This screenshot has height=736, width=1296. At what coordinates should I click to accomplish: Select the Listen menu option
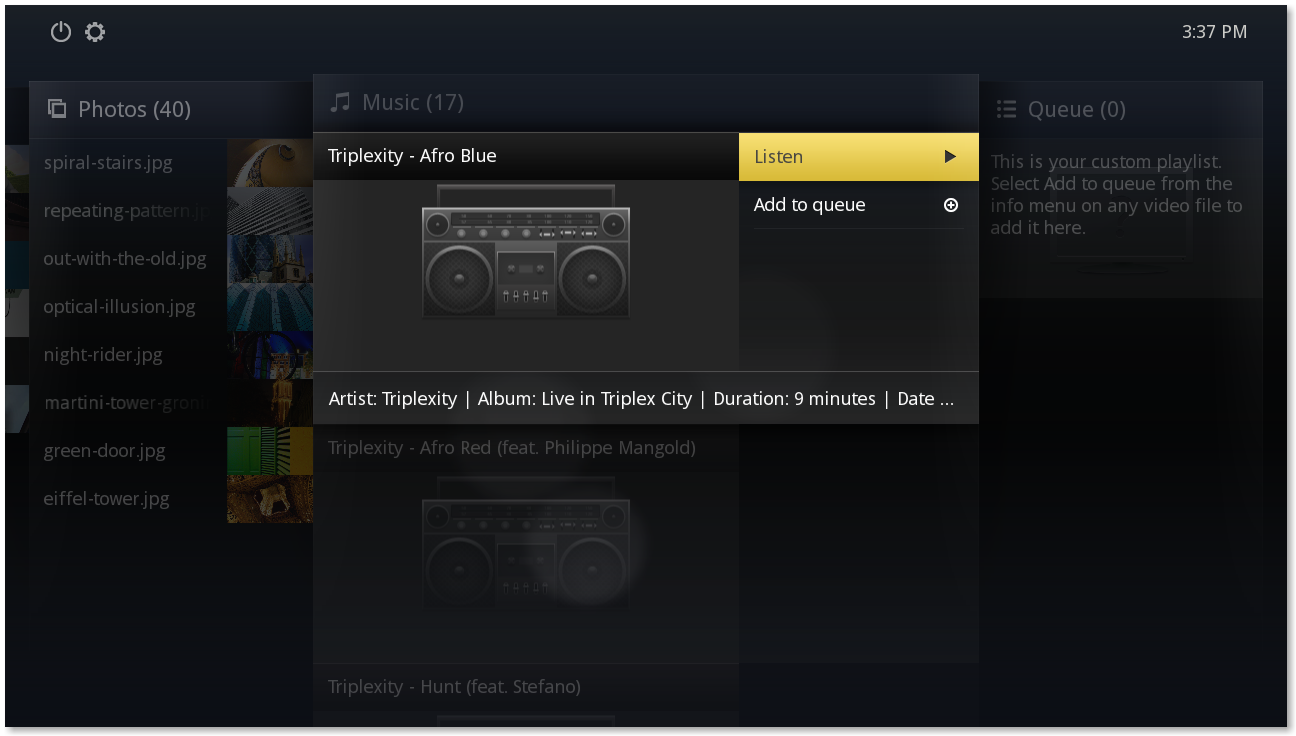(x=858, y=156)
